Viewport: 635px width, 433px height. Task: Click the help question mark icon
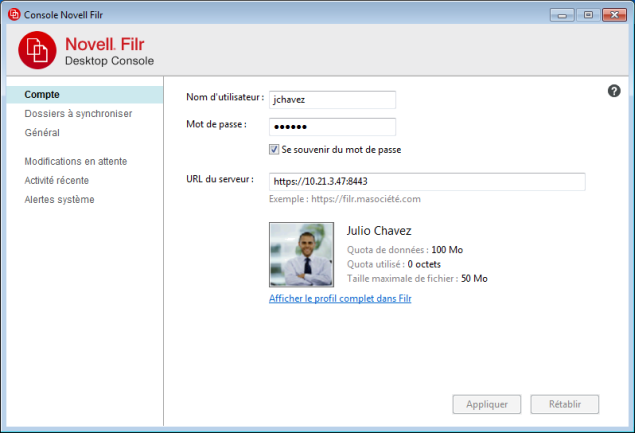click(x=615, y=91)
